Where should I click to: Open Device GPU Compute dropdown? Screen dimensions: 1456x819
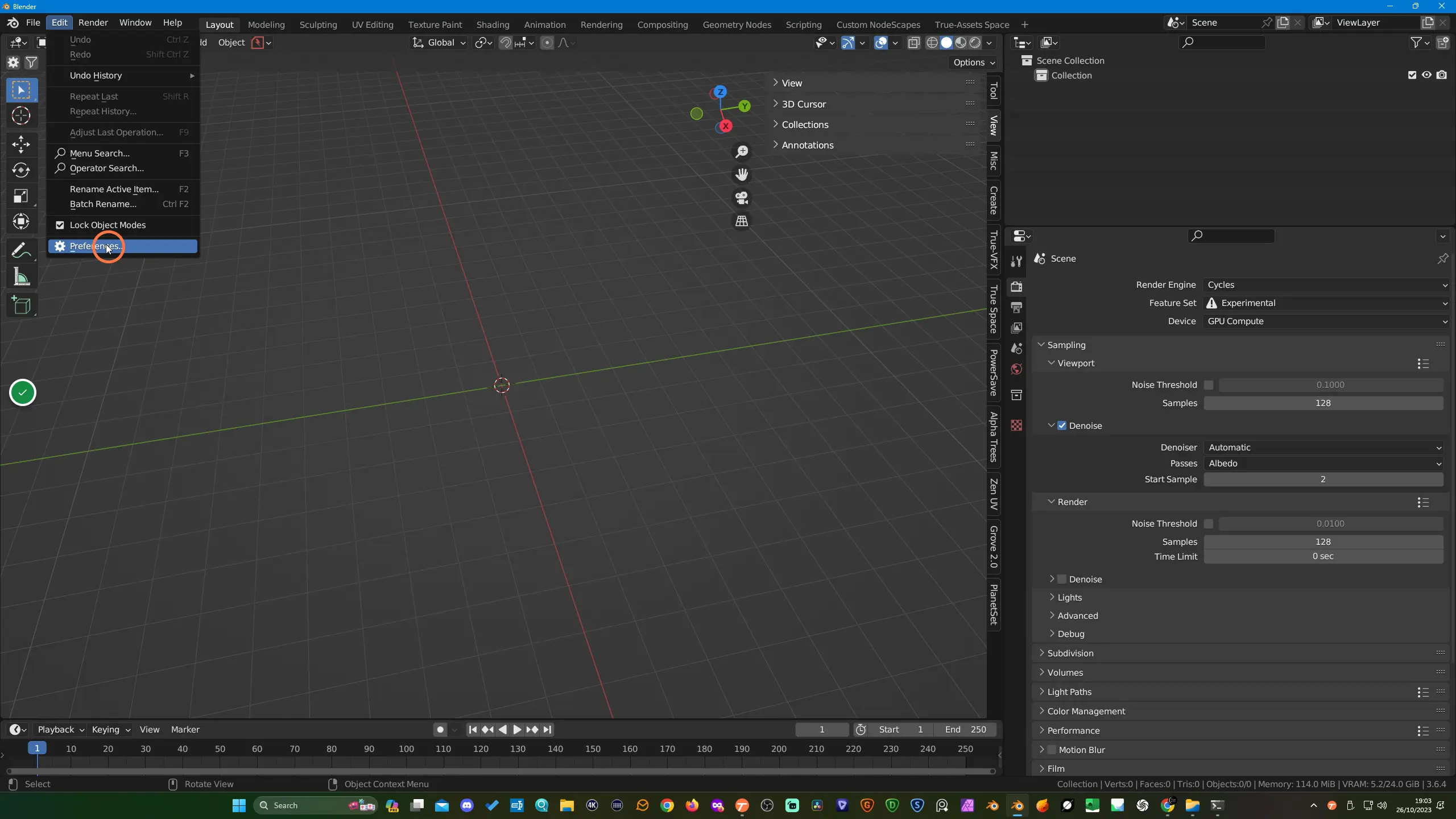pos(1326,321)
